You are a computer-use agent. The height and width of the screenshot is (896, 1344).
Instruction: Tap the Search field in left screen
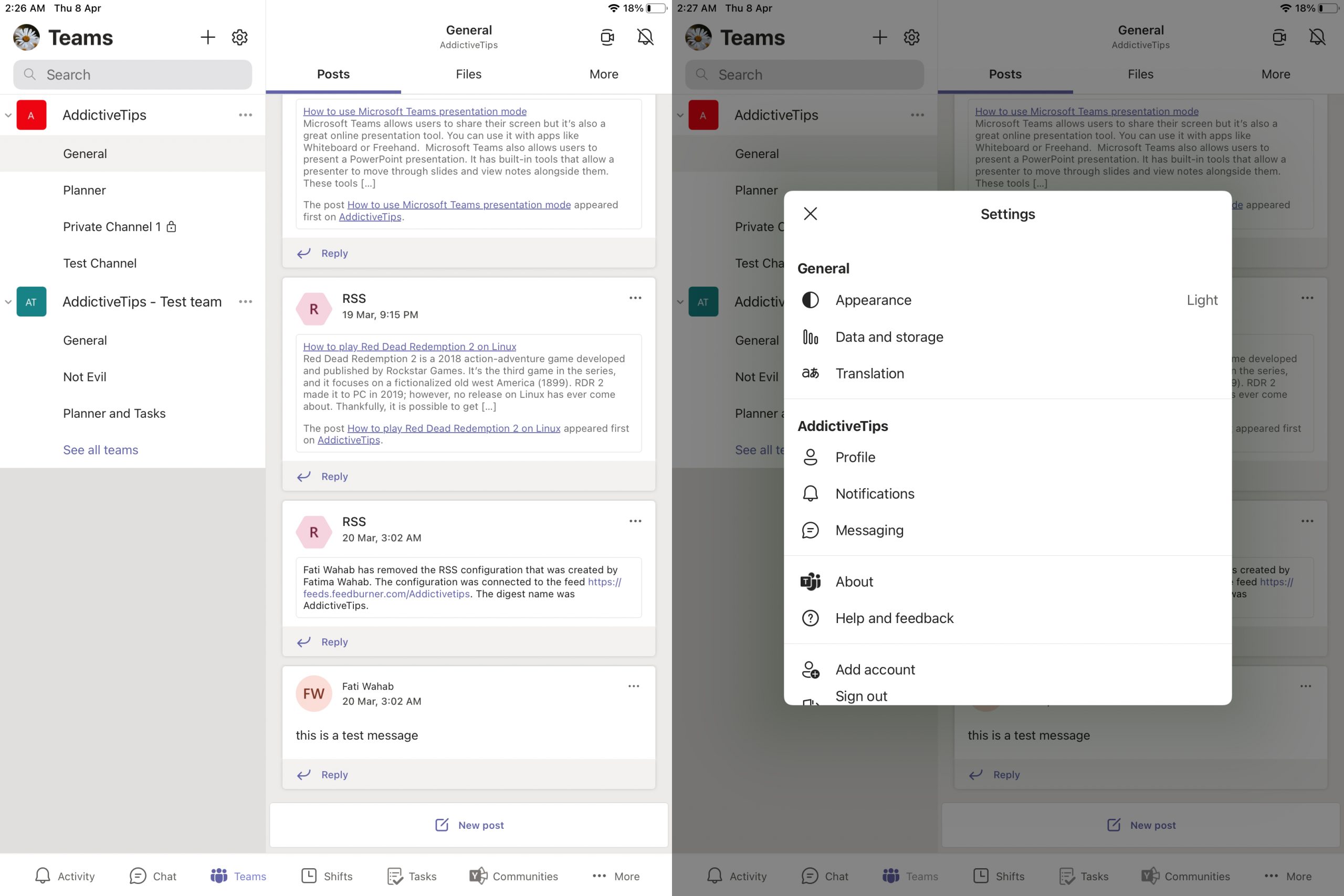[133, 75]
